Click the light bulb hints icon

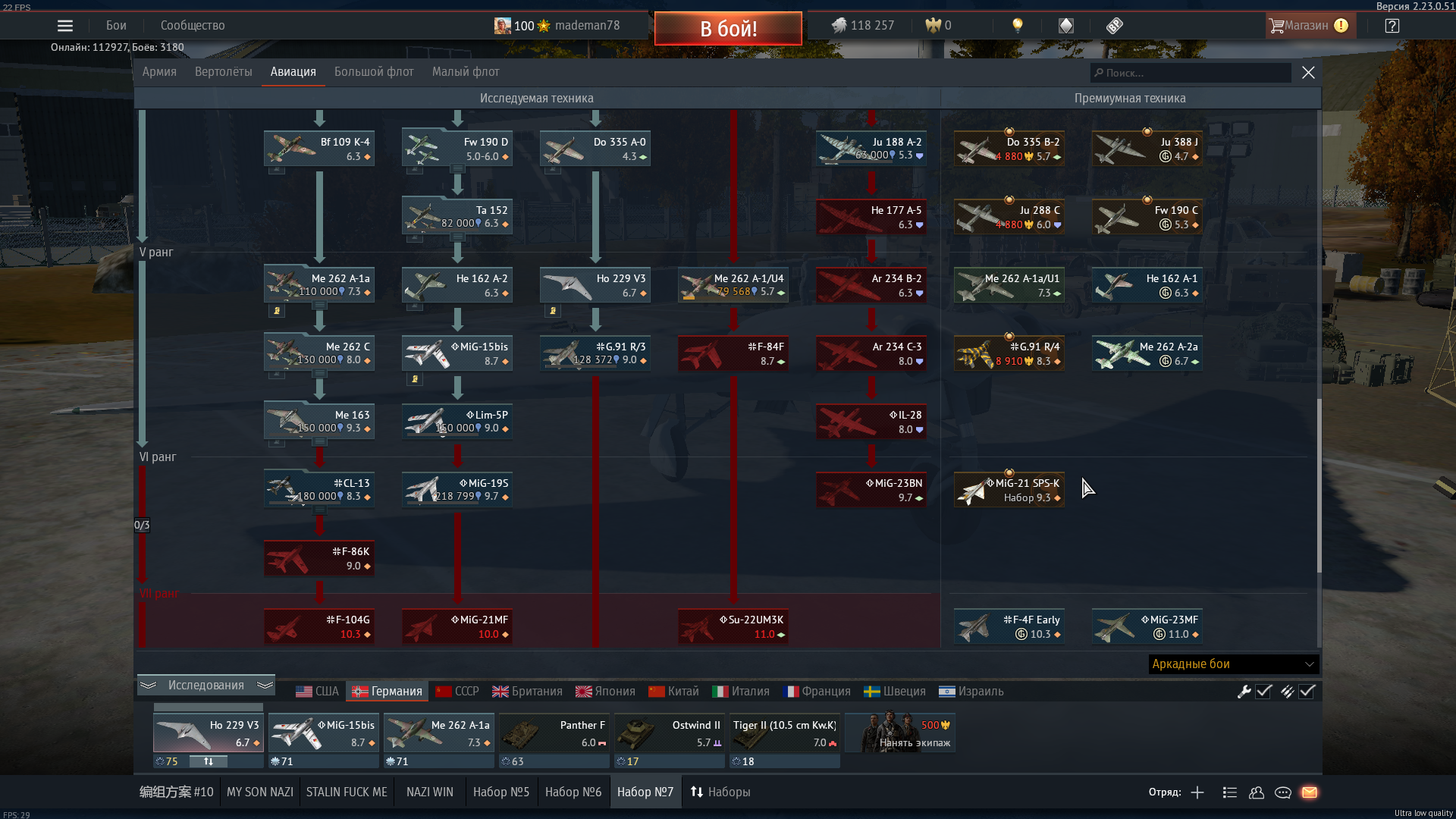point(1018,25)
